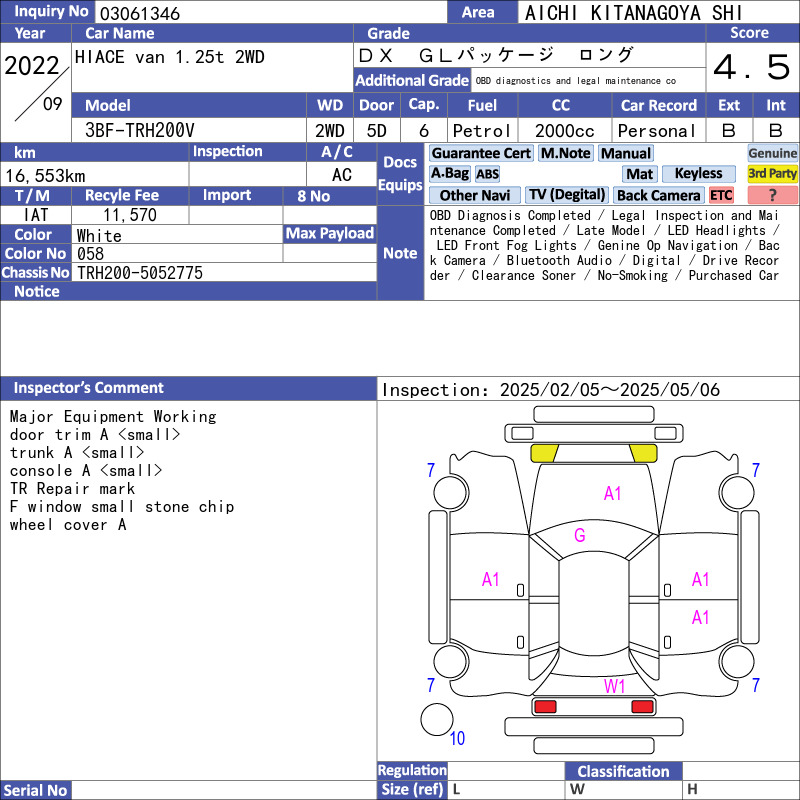Click the number 10 beside the spare tire
800x800 pixels.
coord(457,739)
